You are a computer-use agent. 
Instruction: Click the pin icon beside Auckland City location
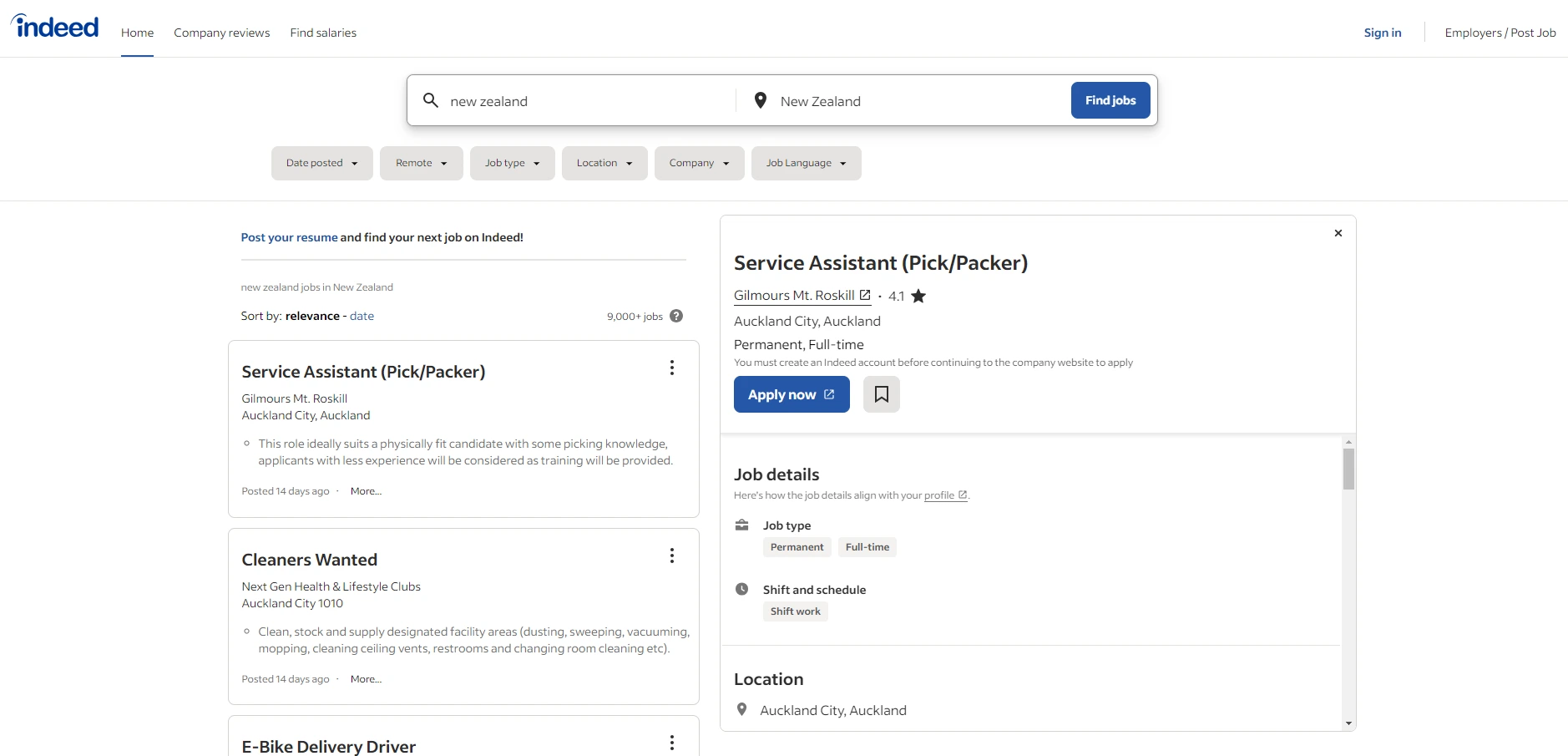point(741,709)
